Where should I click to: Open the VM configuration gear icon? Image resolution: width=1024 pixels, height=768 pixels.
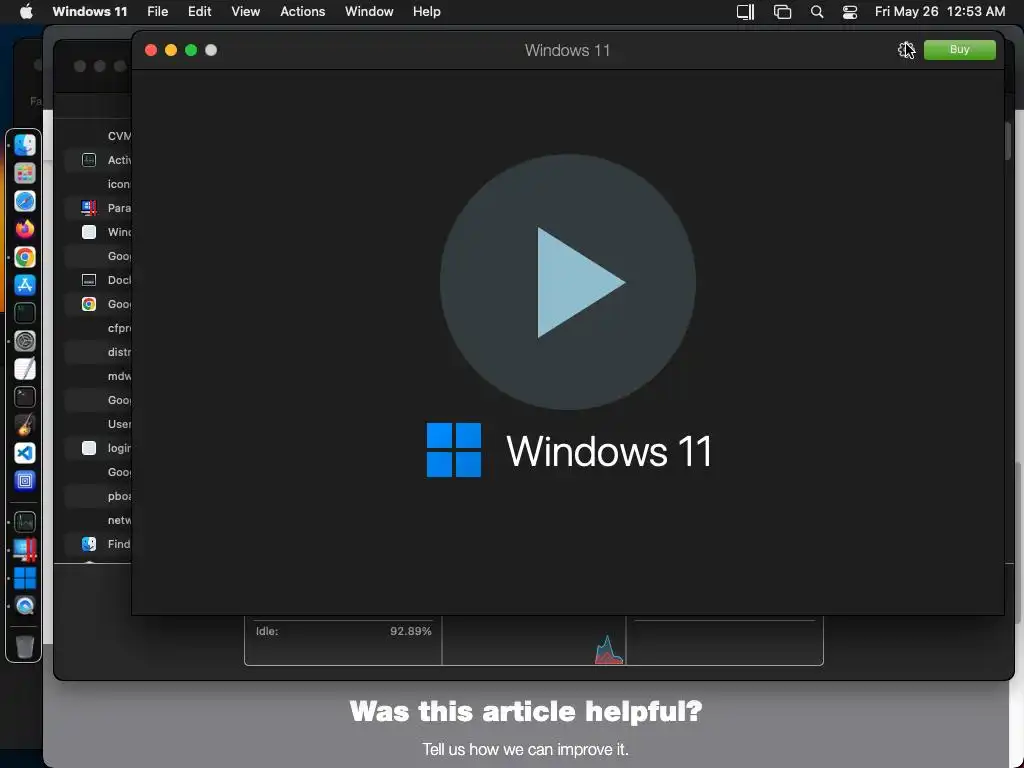[905, 50]
